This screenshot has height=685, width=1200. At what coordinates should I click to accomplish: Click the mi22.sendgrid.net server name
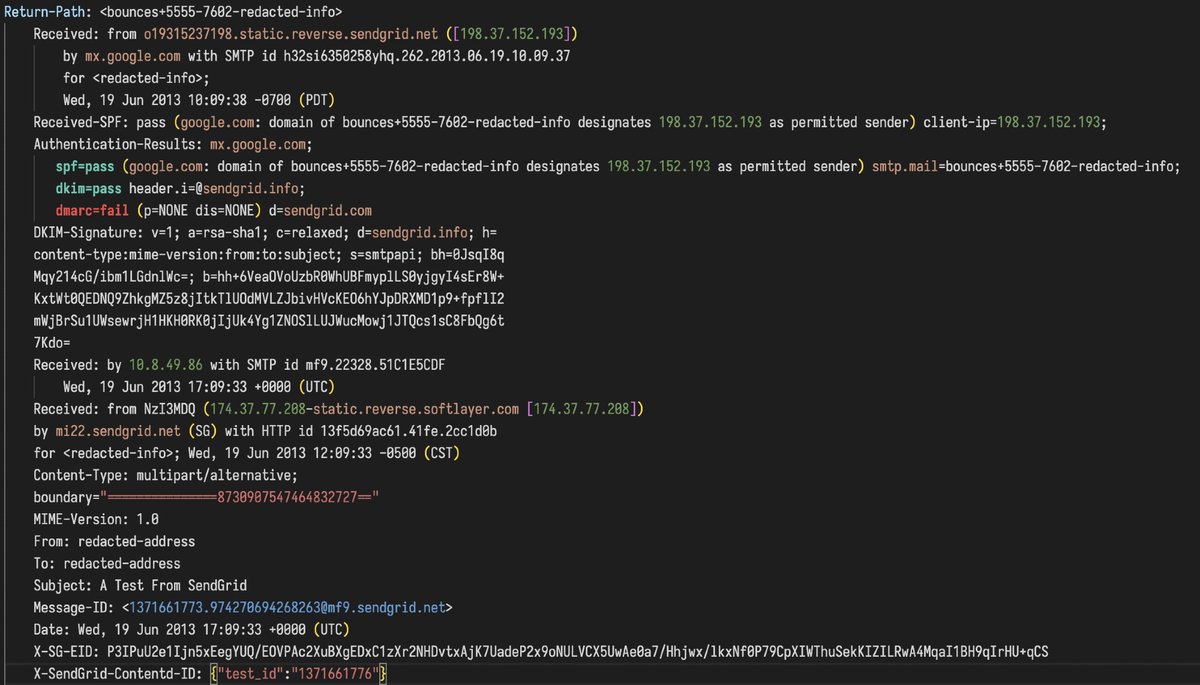click(118, 431)
